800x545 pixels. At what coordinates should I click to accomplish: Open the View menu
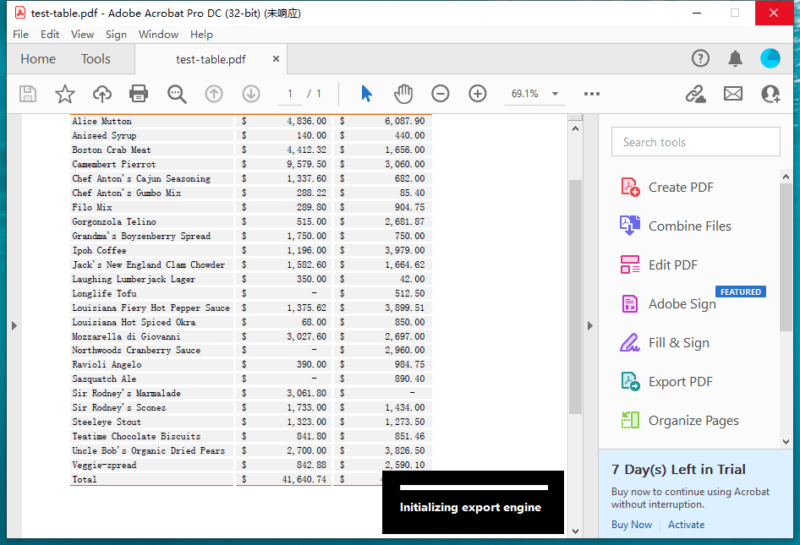tap(82, 35)
